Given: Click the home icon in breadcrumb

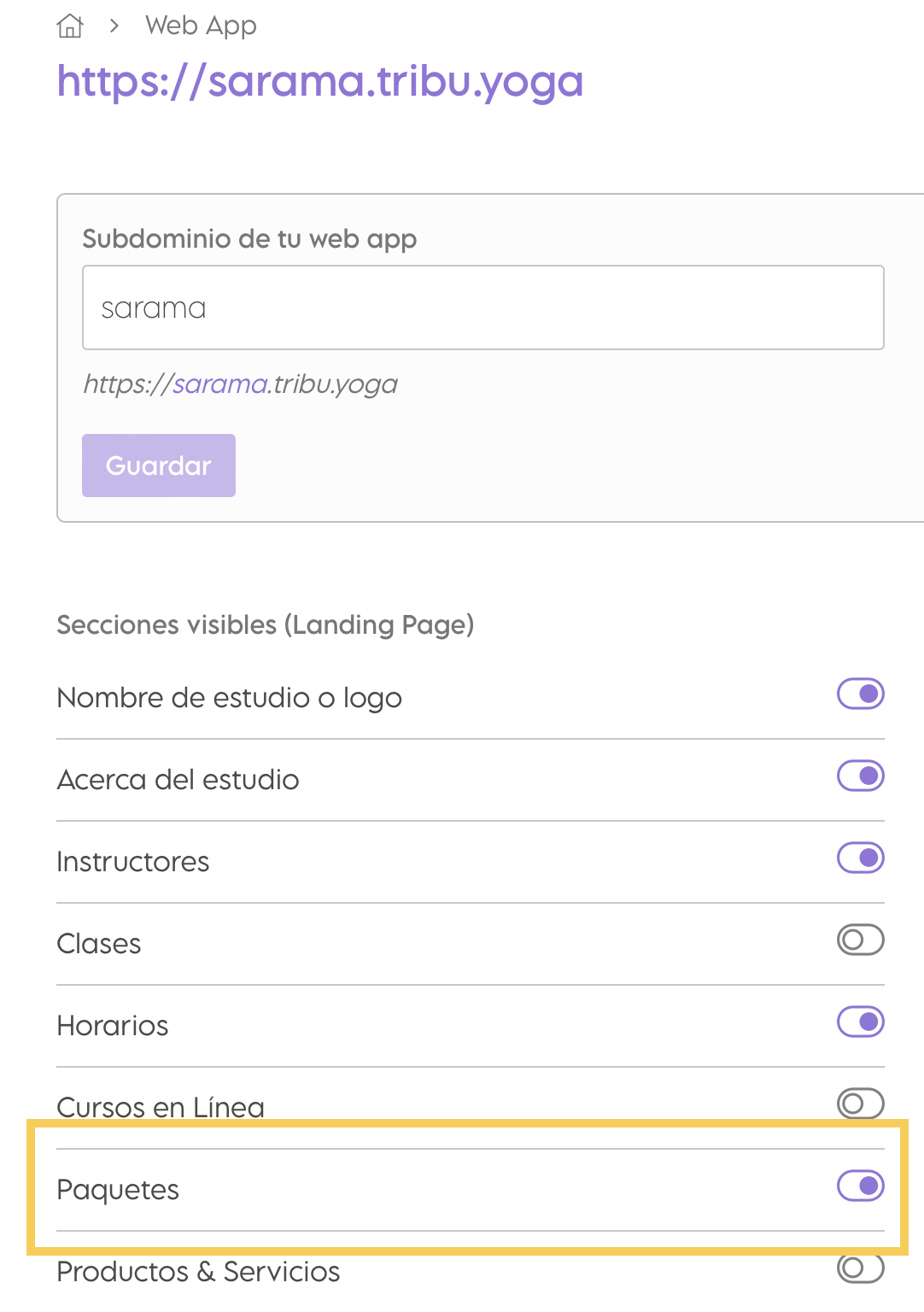Looking at the screenshot, I should (x=70, y=26).
